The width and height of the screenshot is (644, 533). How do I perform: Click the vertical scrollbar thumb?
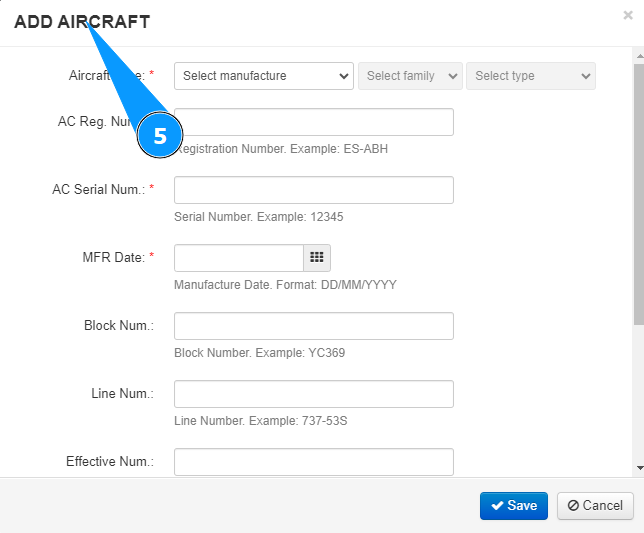coord(638,190)
